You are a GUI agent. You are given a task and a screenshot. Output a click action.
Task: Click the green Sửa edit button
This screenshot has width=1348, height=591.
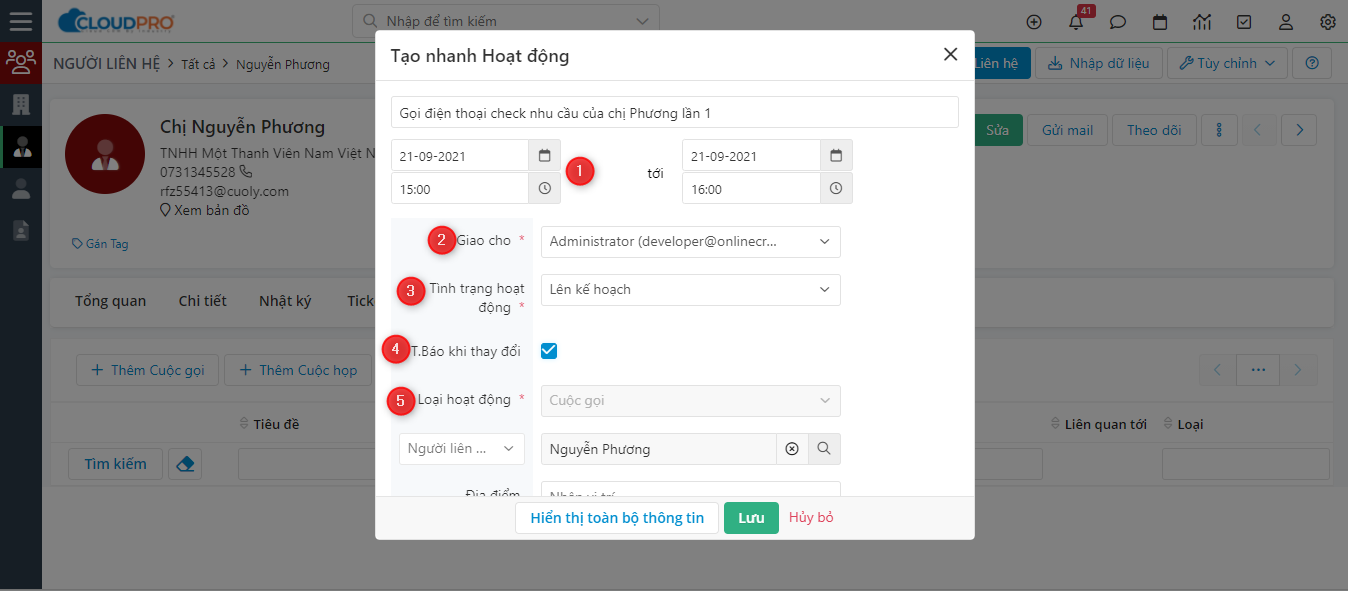[x=997, y=130]
